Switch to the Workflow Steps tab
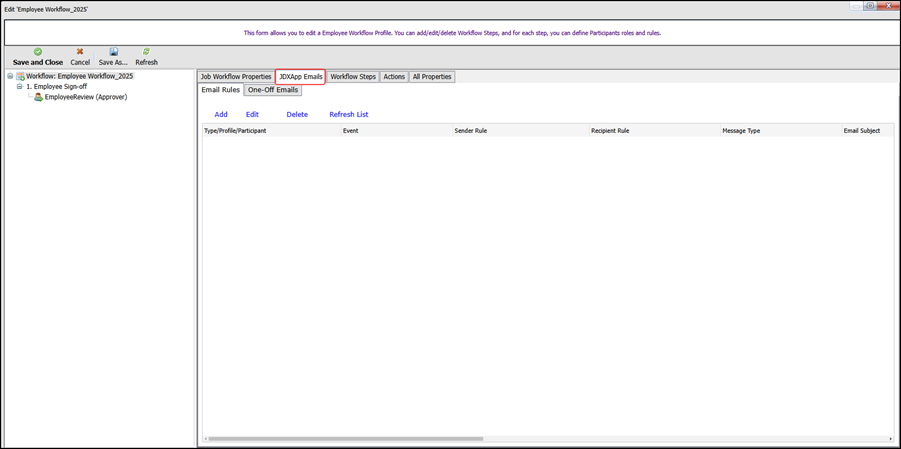The height and width of the screenshot is (449, 901). click(353, 77)
